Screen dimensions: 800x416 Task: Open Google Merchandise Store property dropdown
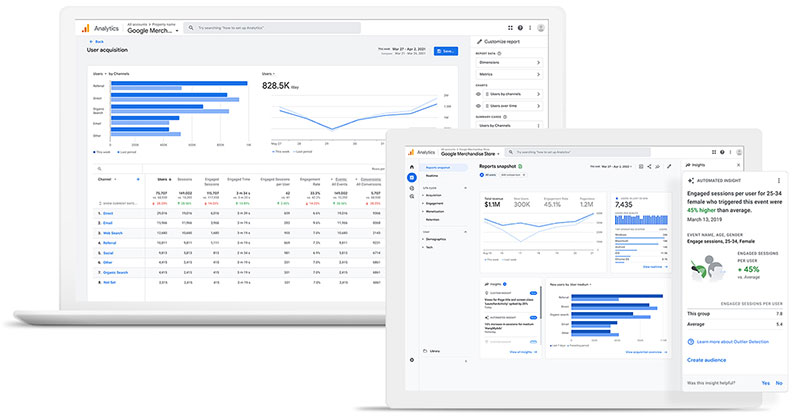(x=470, y=154)
